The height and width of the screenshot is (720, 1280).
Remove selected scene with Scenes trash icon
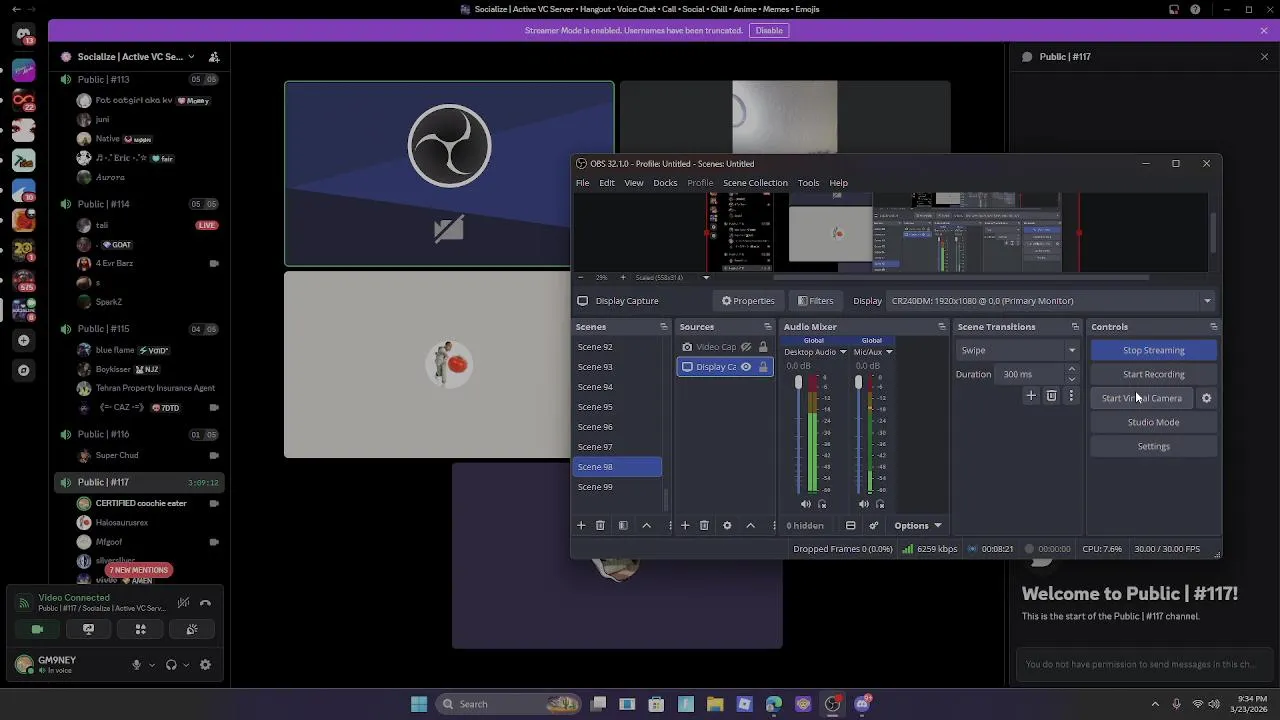(x=600, y=525)
